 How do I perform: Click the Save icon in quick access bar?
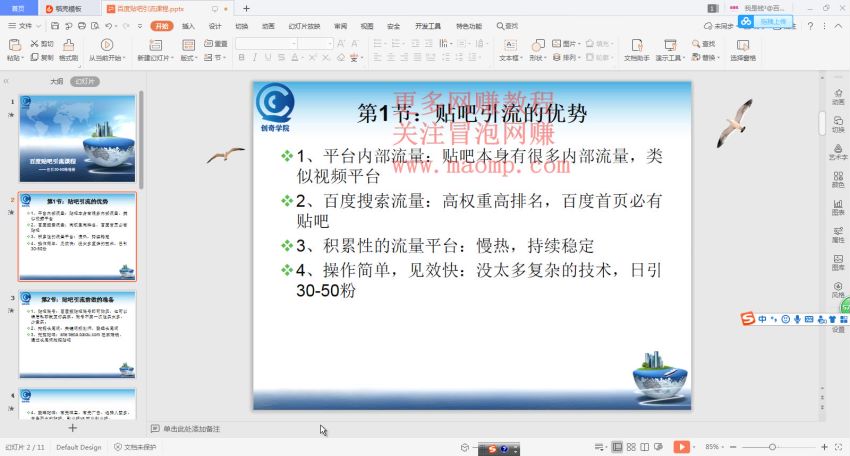click(55, 25)
